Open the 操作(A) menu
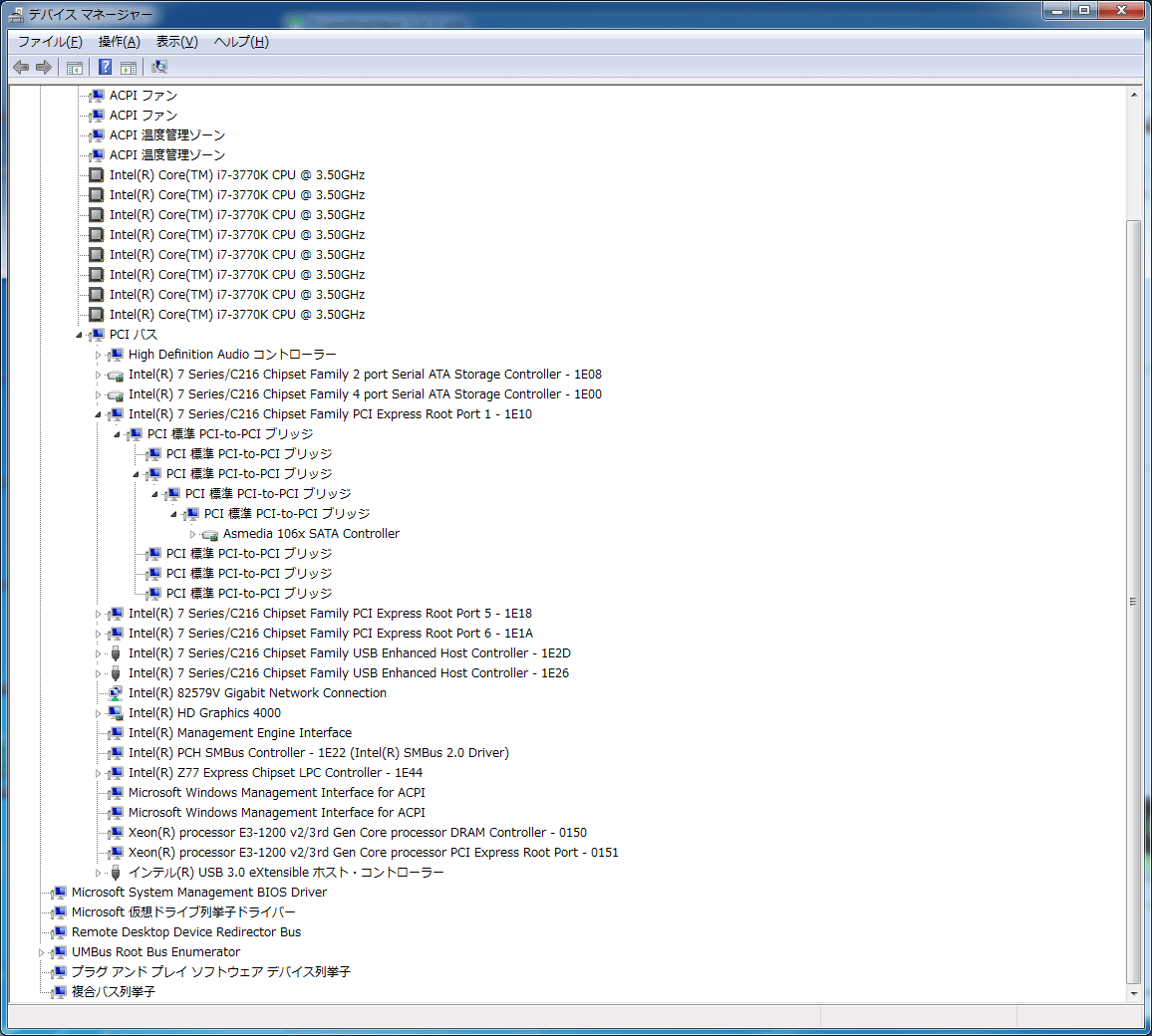The width and height of the screenshot is (1152, 1036). pos(119,42)
